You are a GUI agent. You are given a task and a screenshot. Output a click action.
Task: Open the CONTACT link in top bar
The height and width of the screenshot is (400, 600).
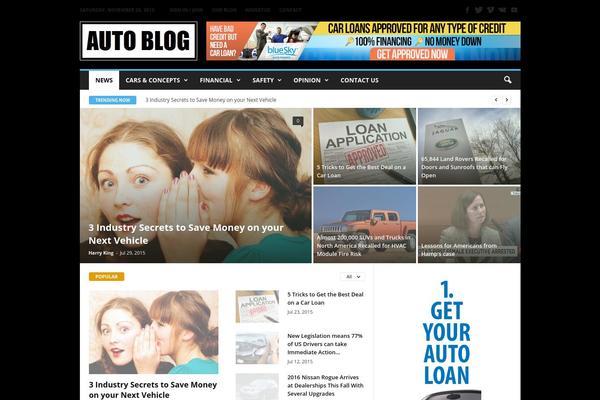point(290,10)
